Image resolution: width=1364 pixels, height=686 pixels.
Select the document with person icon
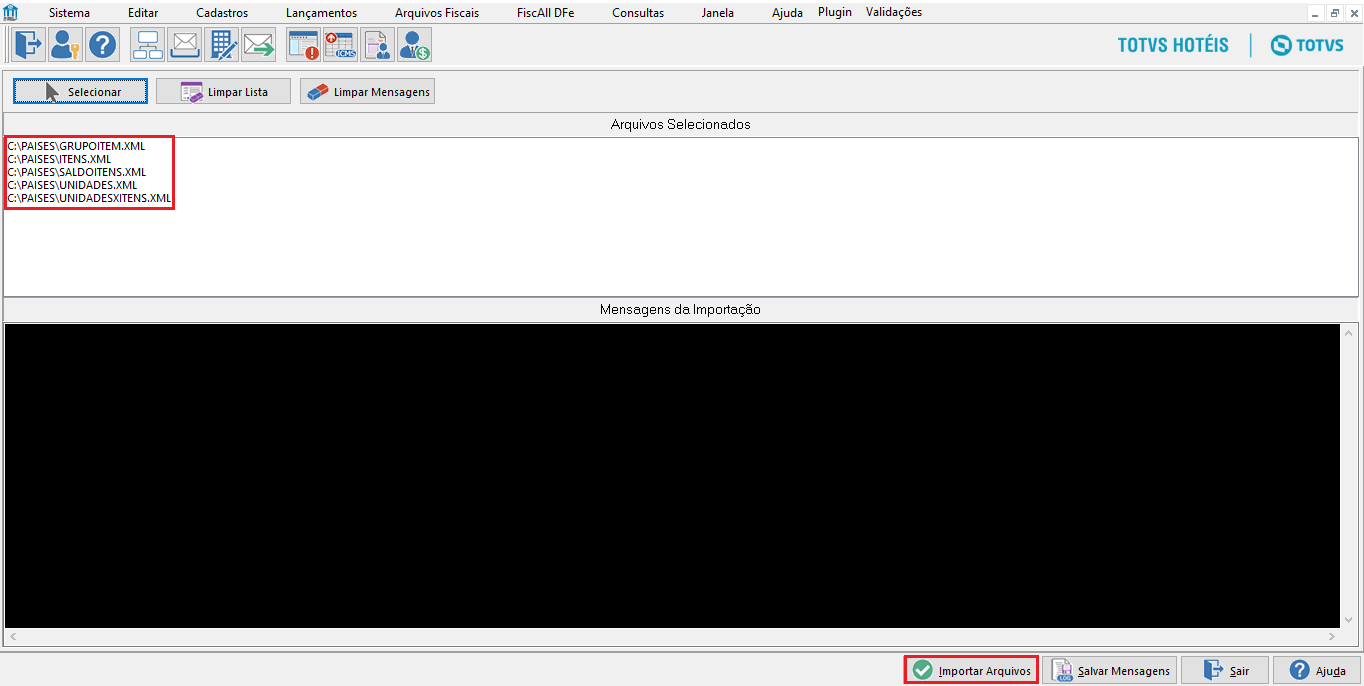coord(377,44)
